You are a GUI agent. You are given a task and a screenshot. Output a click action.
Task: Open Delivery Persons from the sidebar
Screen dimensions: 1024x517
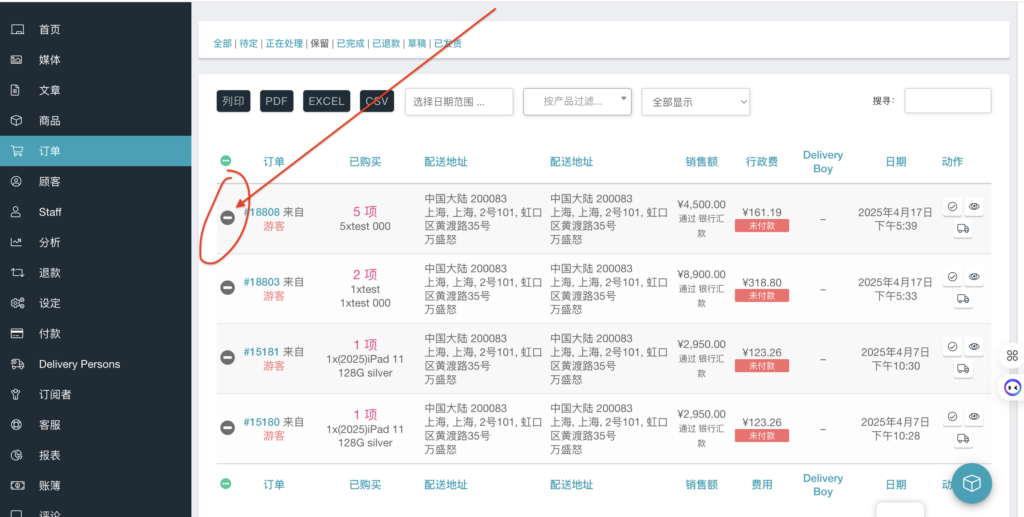tap(79, 364)
